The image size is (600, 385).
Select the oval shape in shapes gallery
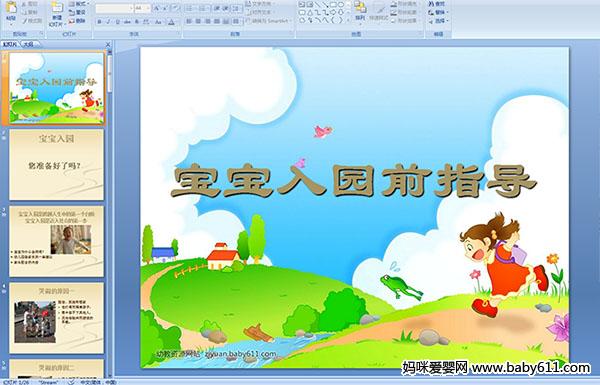pos(340,5)
